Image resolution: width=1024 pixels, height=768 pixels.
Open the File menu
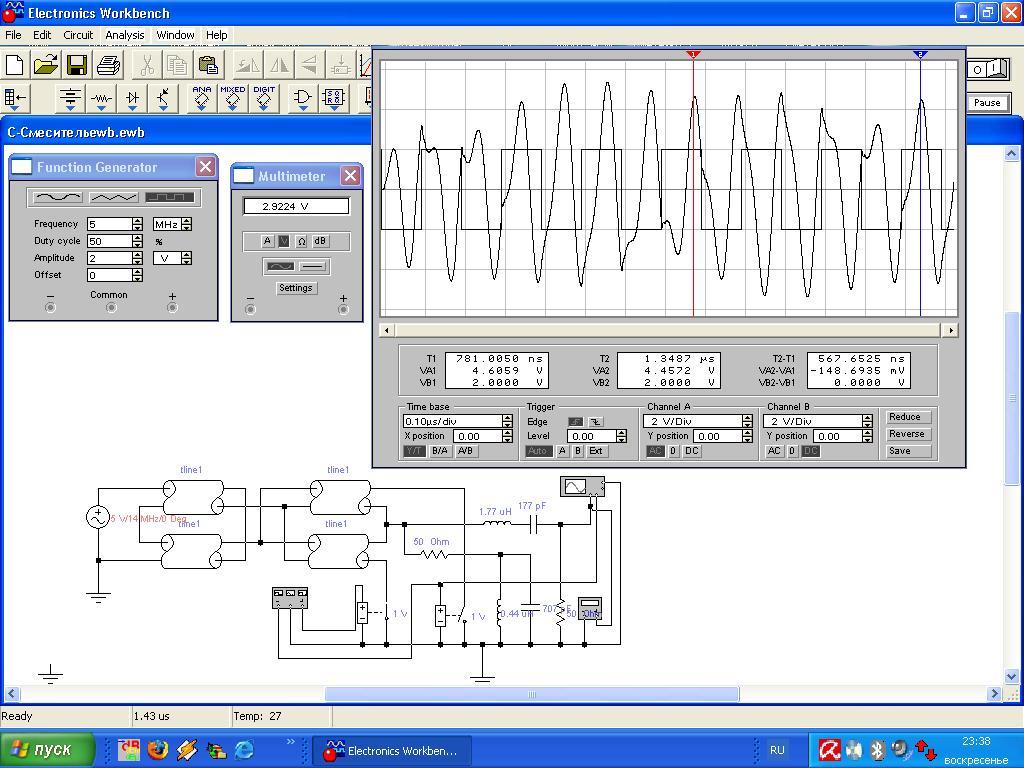click(x=13, y=35)
